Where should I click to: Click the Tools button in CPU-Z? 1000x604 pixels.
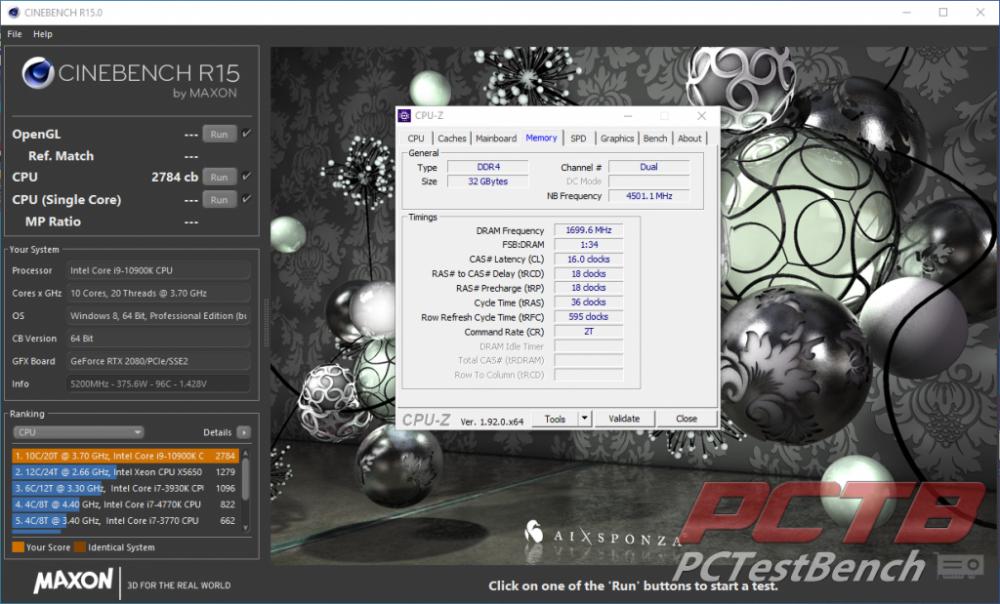pos(555,419)
